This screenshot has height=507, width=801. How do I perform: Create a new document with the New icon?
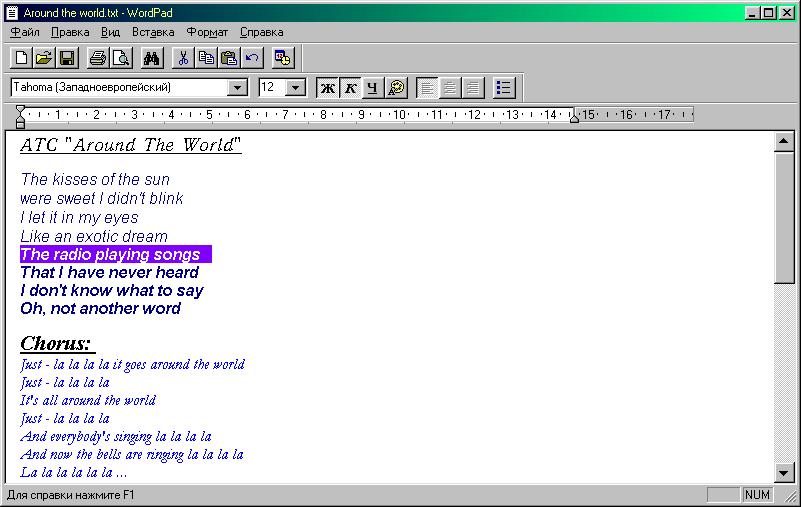(x=21, y=58)
